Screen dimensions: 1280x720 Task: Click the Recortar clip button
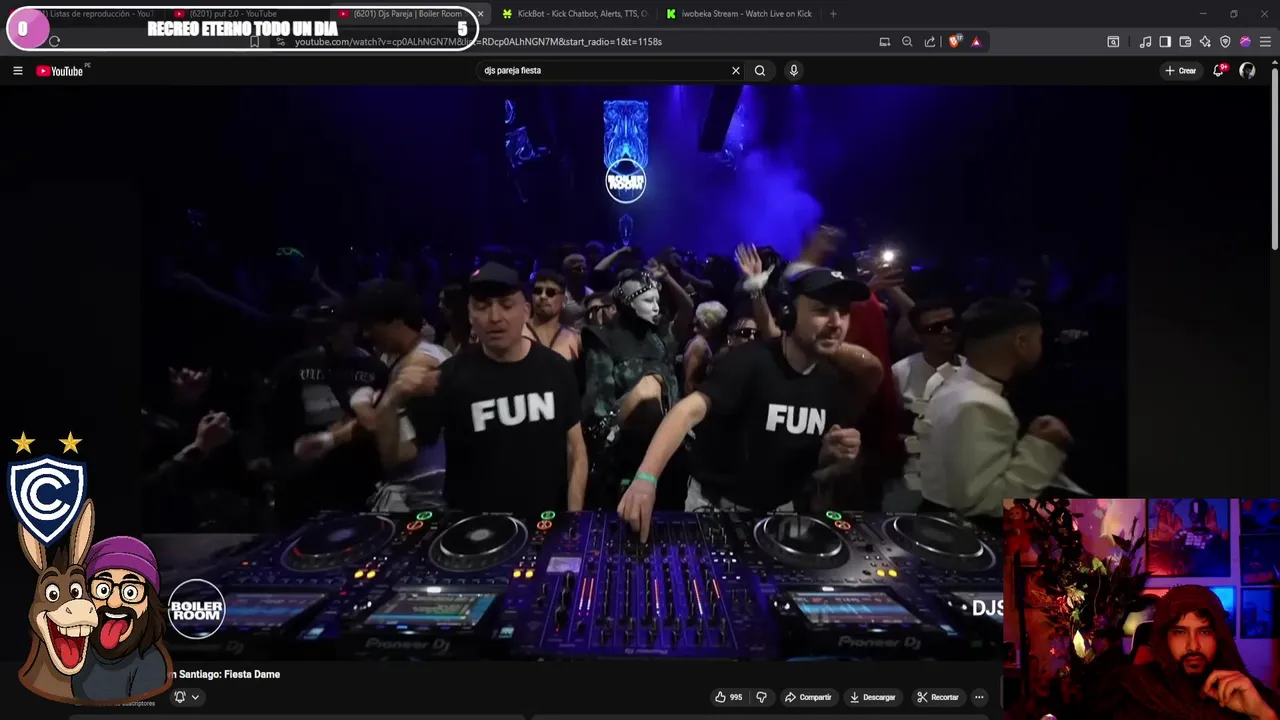938,697
